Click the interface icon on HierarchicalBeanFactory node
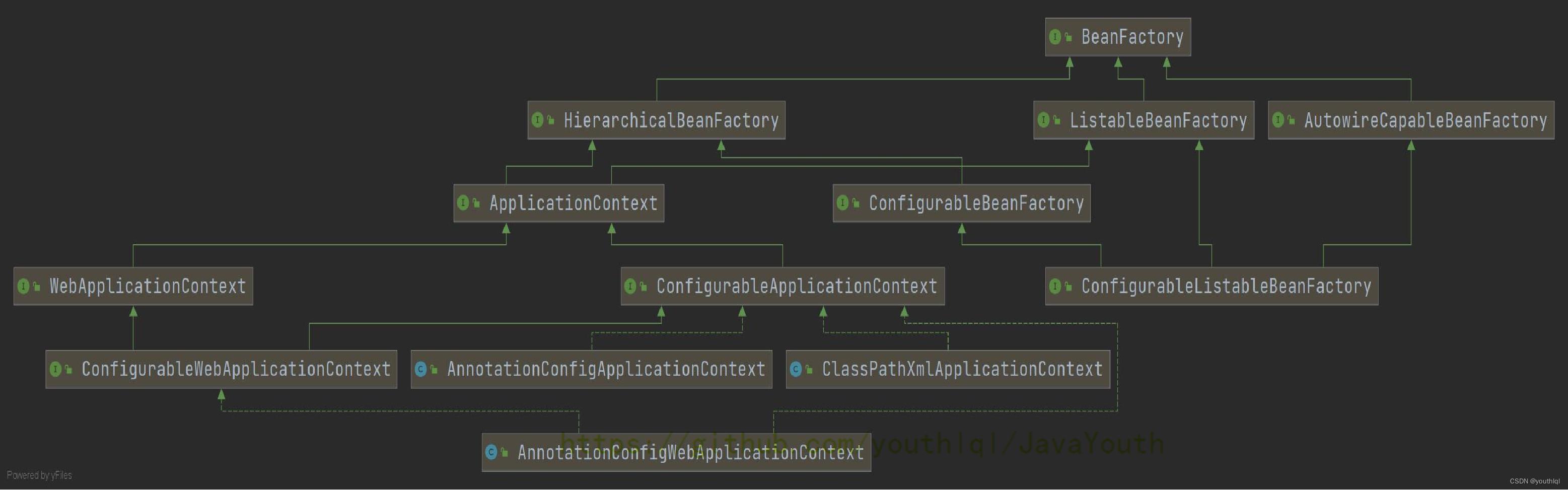The height and width of the screenshot is (490, 1568). [x=537, y=120]
